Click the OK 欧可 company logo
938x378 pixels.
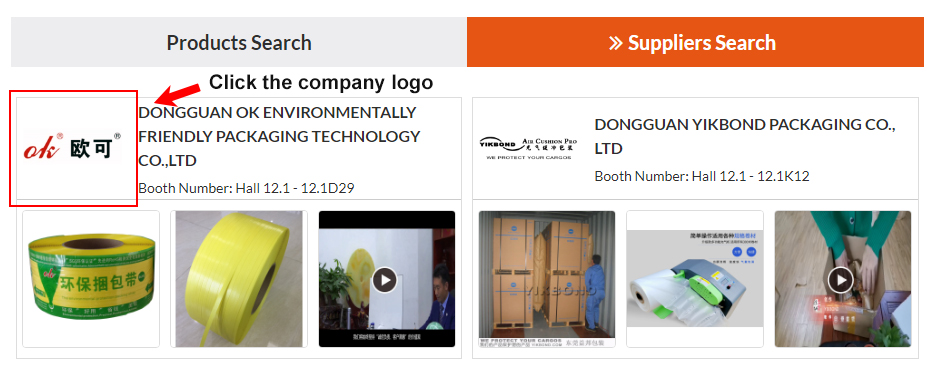(x=72, y=146)
